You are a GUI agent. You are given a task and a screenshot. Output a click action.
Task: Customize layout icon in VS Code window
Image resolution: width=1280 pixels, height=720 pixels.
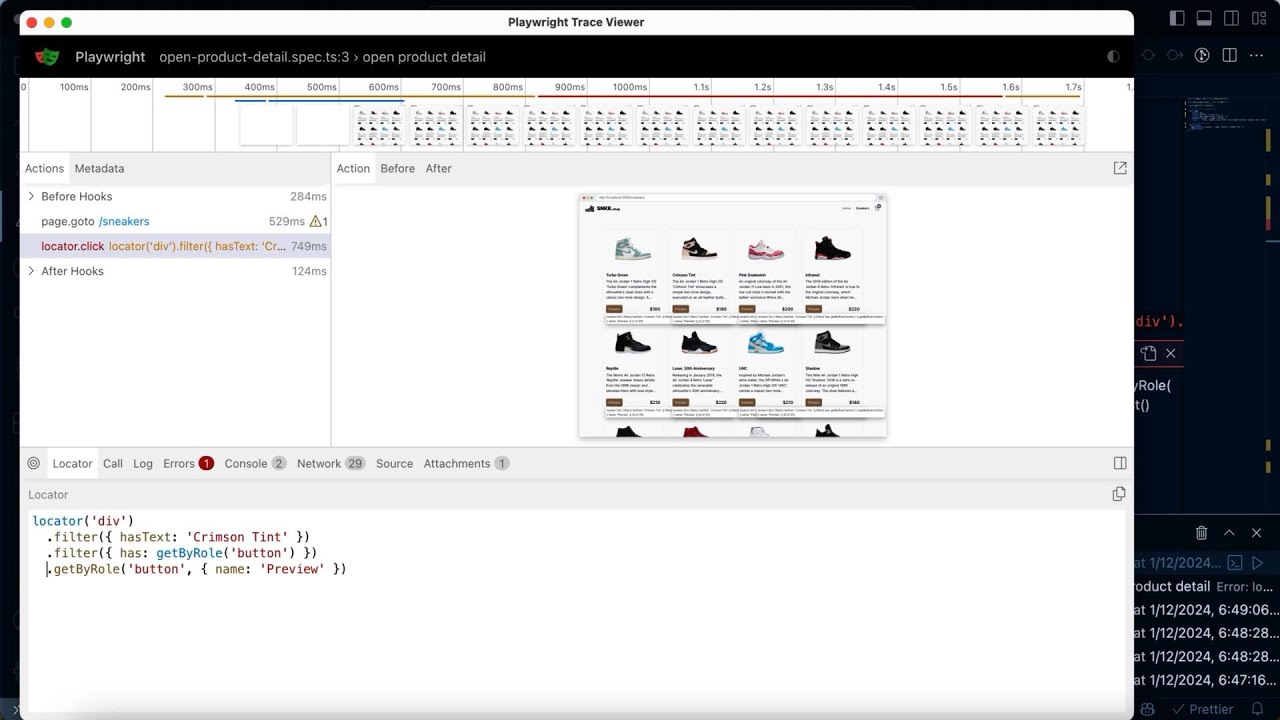click(x=1258, y=18)
